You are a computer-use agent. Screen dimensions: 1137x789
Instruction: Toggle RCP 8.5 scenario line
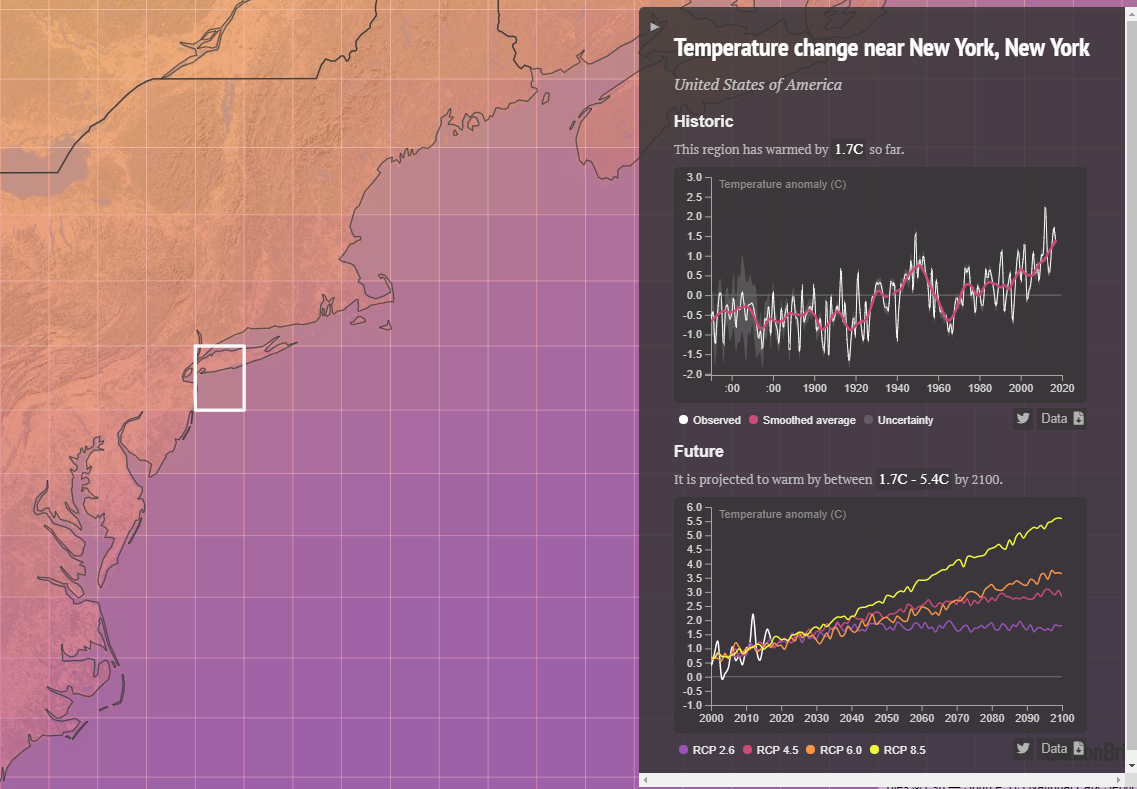[x=897, y=750]
